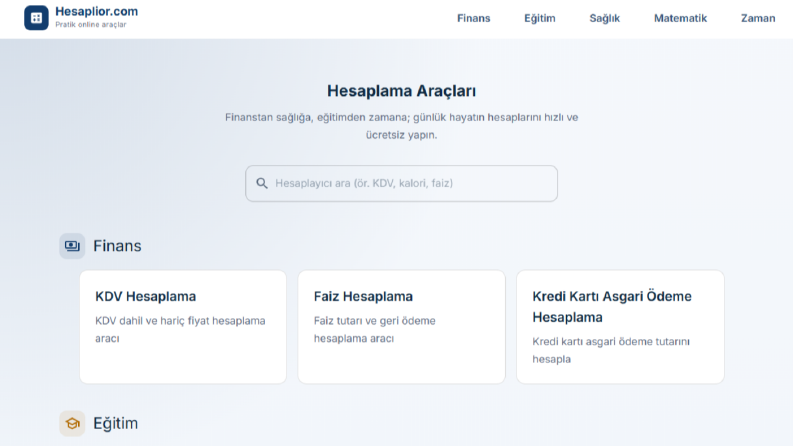The height and width of the screenshot is (446, 793).
Task: Open the KDV Hesaplama card
Action: (x=183, y=327)
